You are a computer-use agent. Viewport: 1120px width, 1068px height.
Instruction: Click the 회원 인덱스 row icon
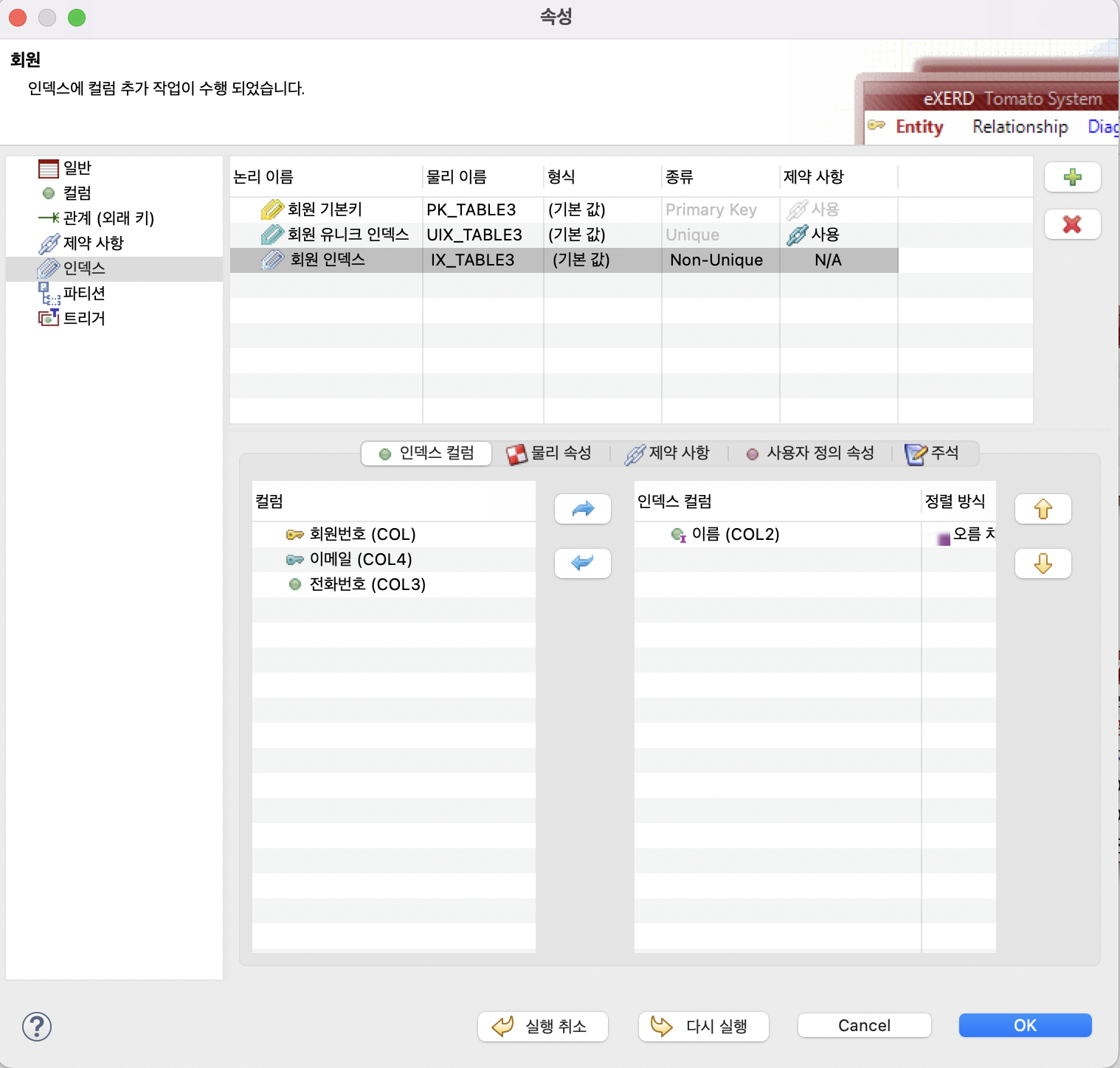tap(272, 260)
